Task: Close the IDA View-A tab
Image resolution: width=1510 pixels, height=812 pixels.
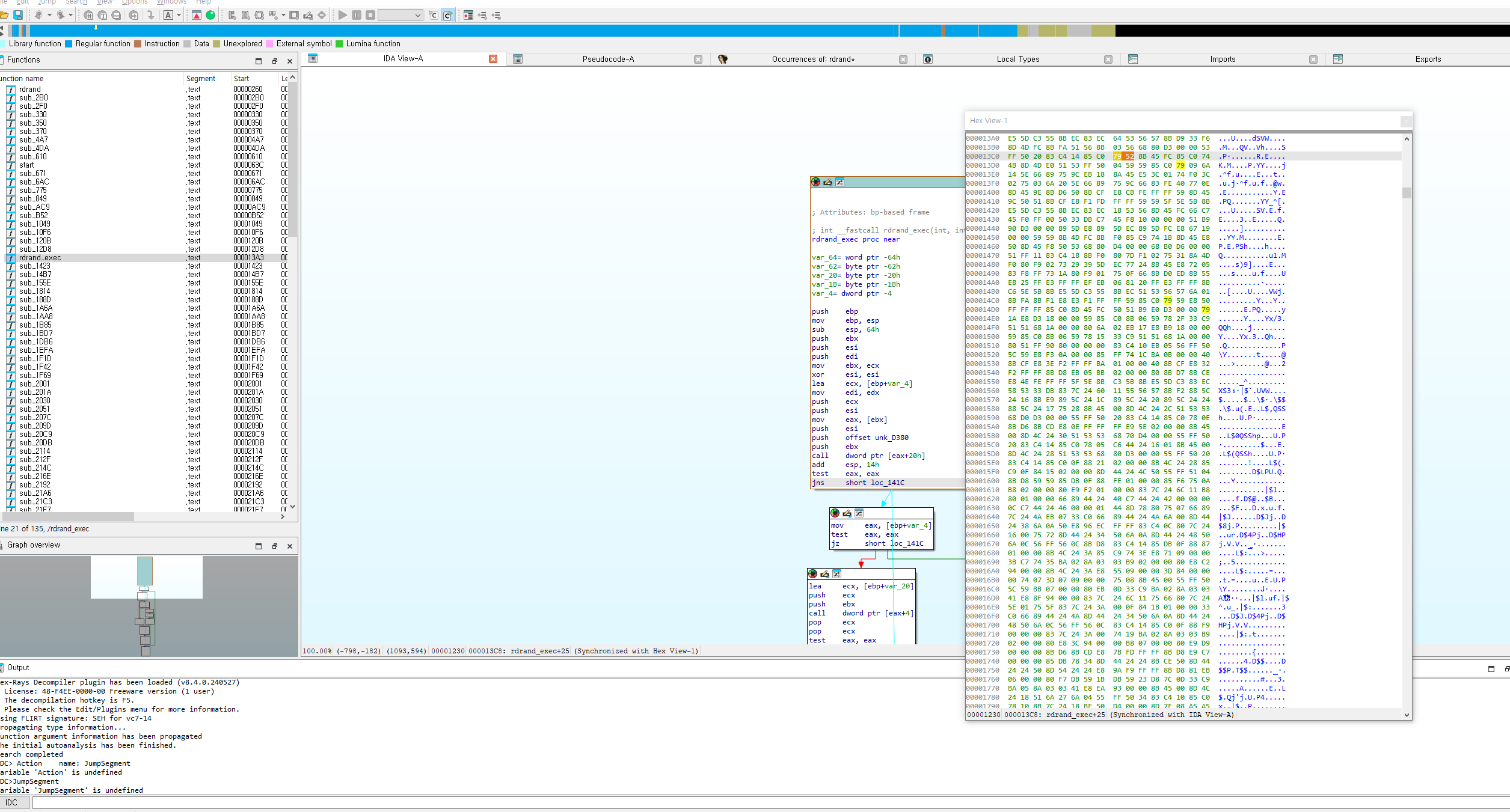Action: pyautogui.click(x=493, y=59)
